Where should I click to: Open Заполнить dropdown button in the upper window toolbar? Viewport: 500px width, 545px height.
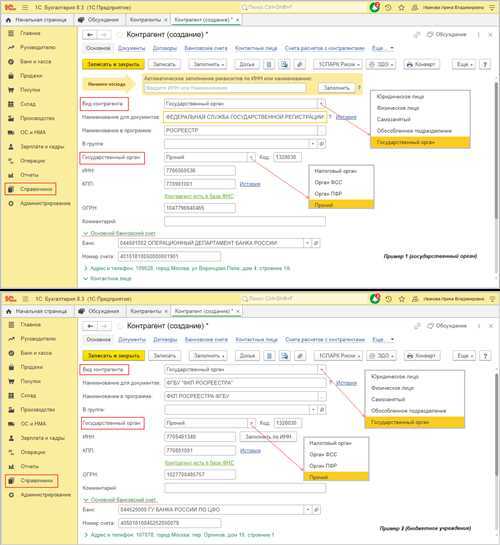point(208,64)
